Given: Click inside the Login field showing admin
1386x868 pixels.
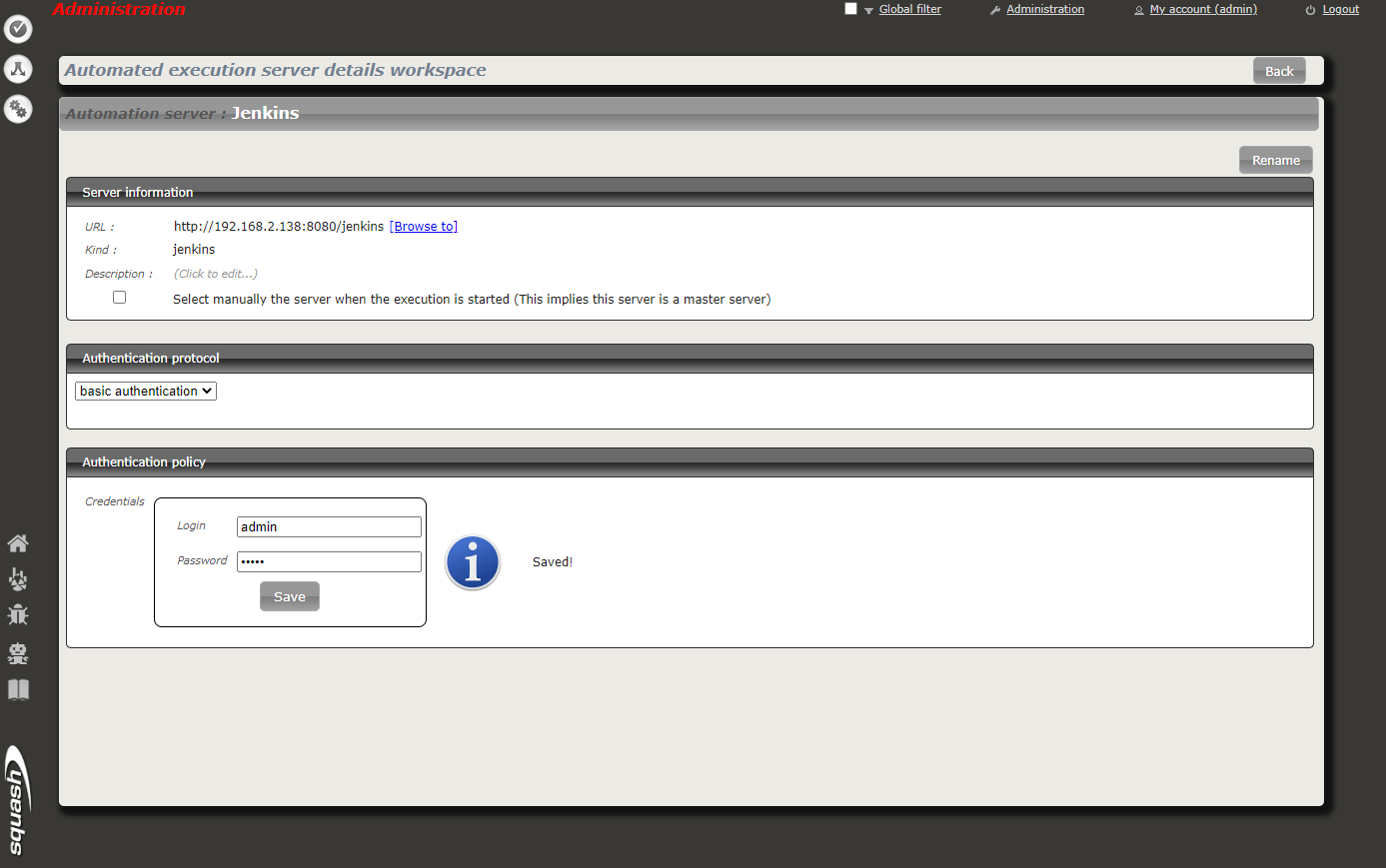Looking at the screenshot, I should pos(329,526).
